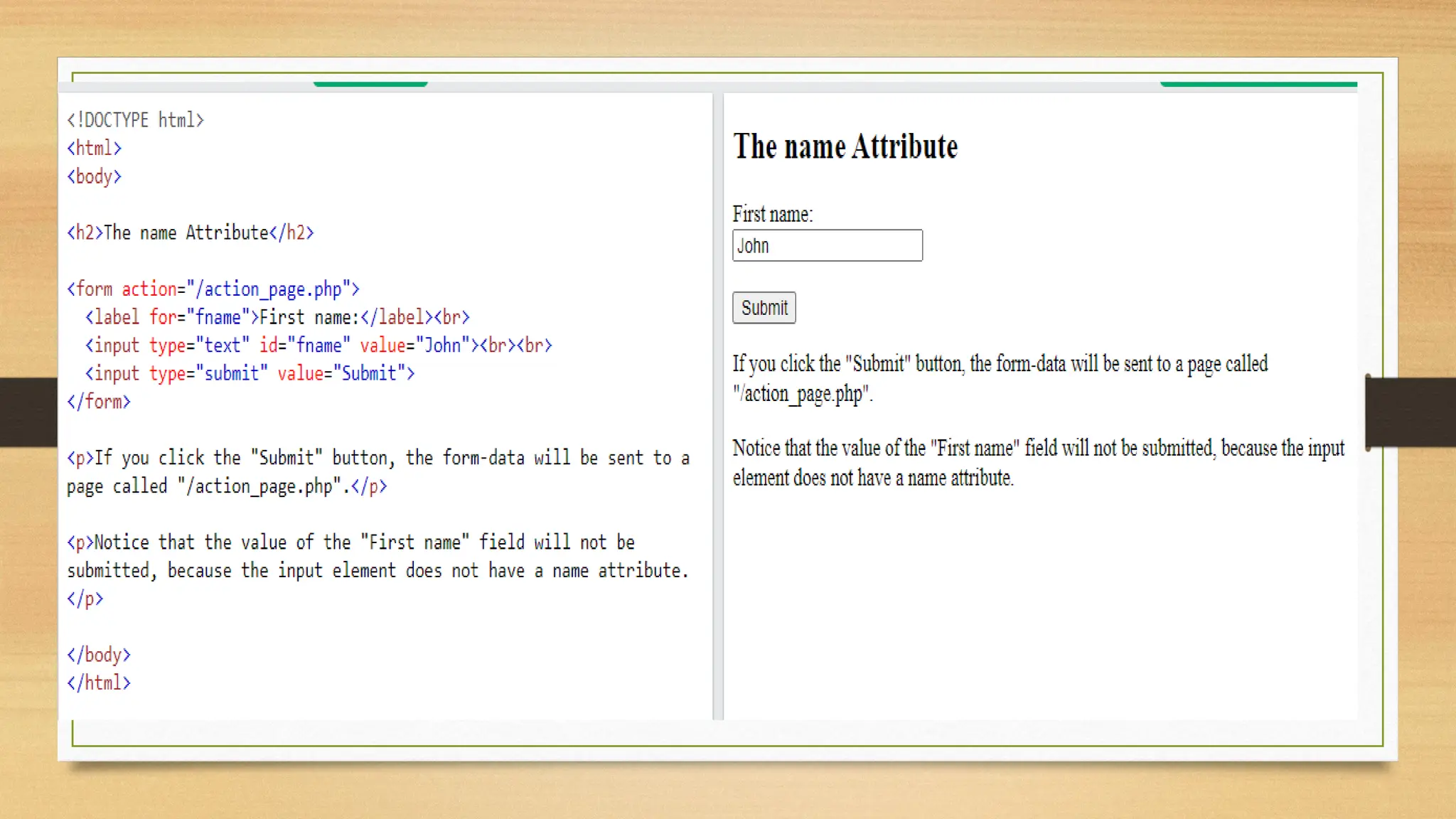Click the green button edge above result pane
Screen dimensions: 1456x819
pyautogui.click(x=1258, y=84)
